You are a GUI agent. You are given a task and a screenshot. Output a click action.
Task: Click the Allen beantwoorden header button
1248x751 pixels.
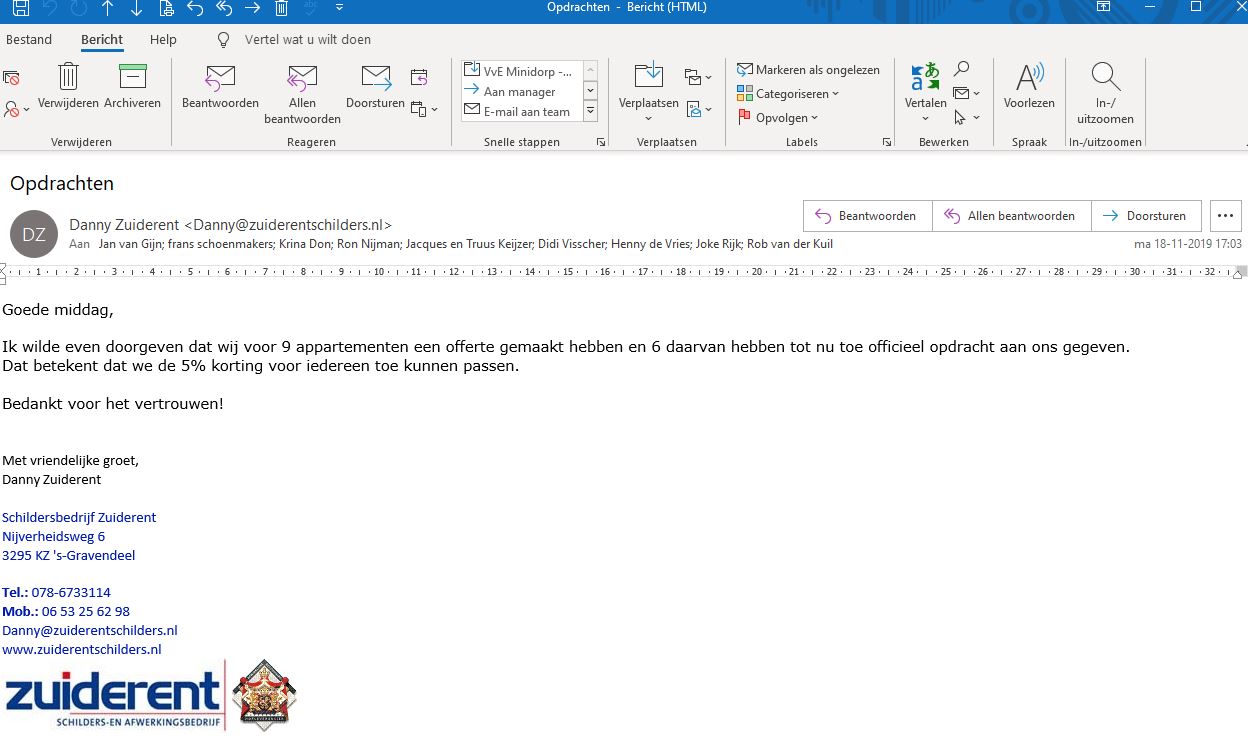click(1010, 216)
